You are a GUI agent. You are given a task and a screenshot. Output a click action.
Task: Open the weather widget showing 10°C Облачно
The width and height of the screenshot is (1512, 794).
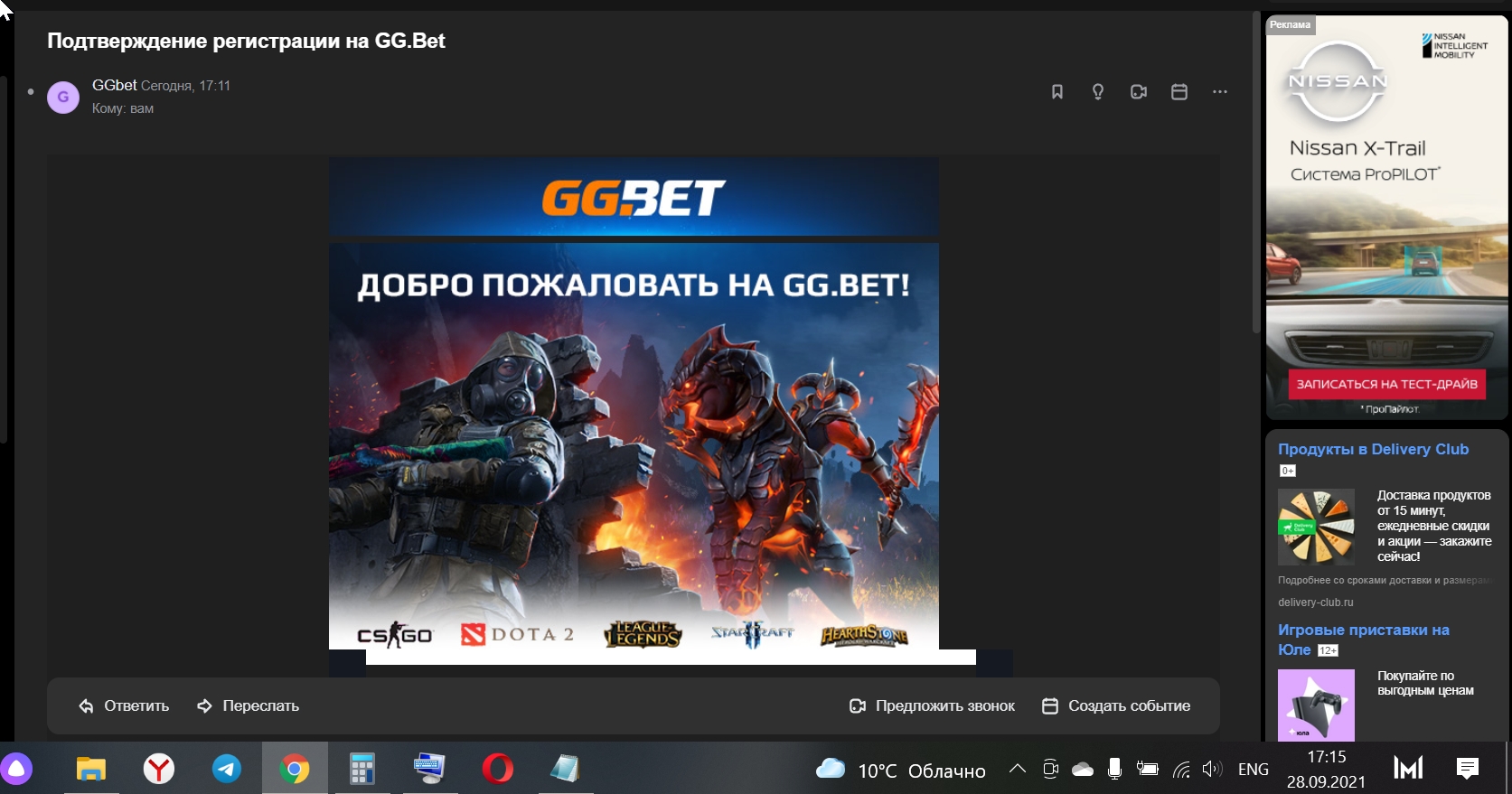point(901,770)
